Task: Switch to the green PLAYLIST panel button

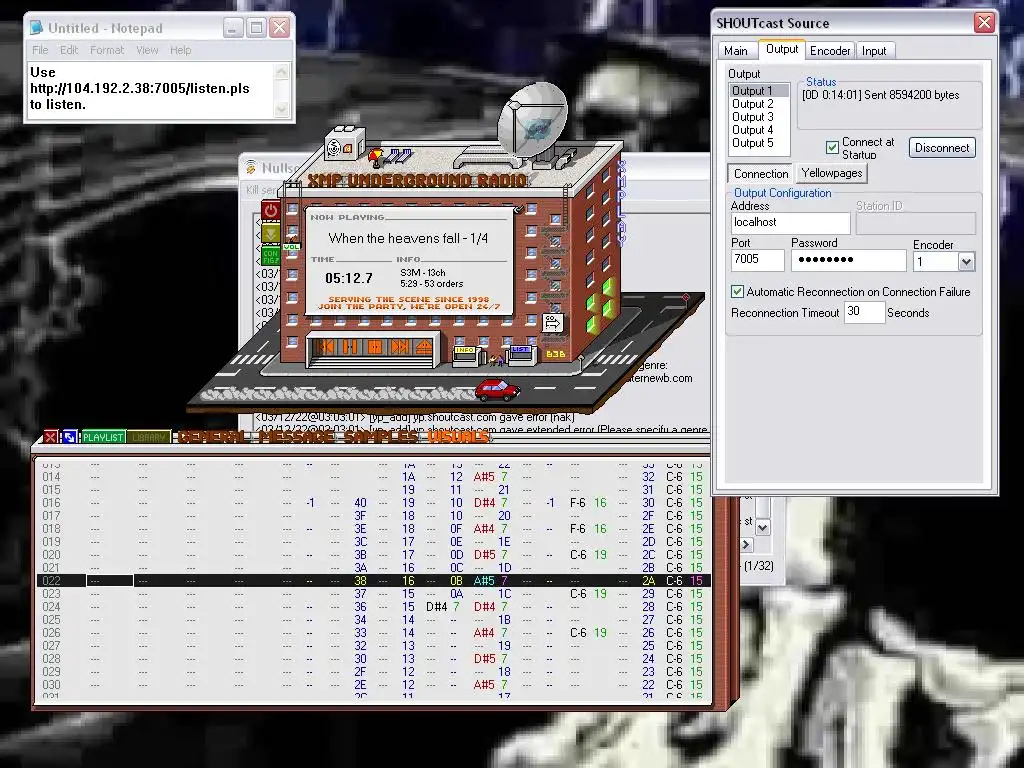Action: click(x=103, y=437)
